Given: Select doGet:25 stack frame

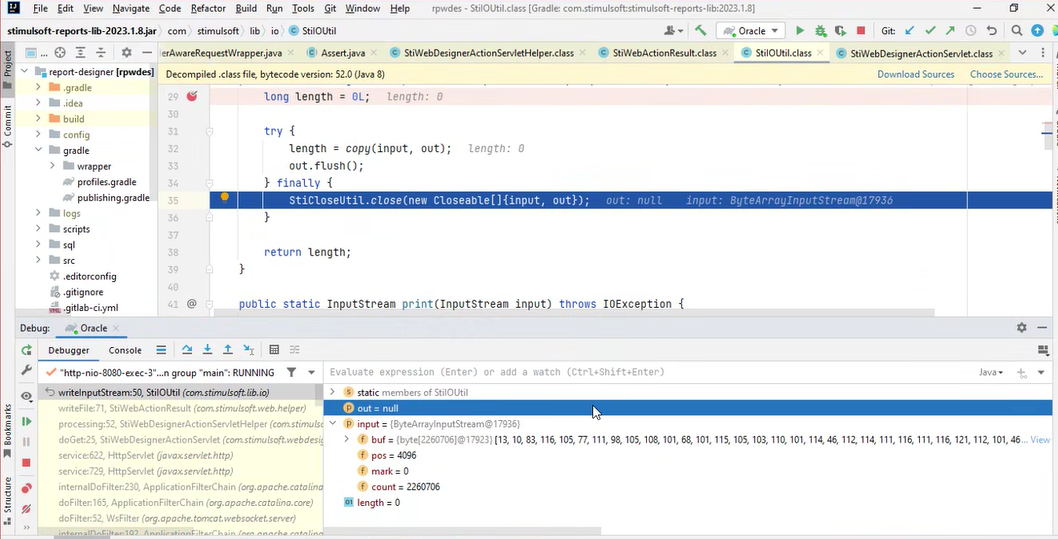Looking at the screenshot, I should pyautogui.click(x=181, y=439).
